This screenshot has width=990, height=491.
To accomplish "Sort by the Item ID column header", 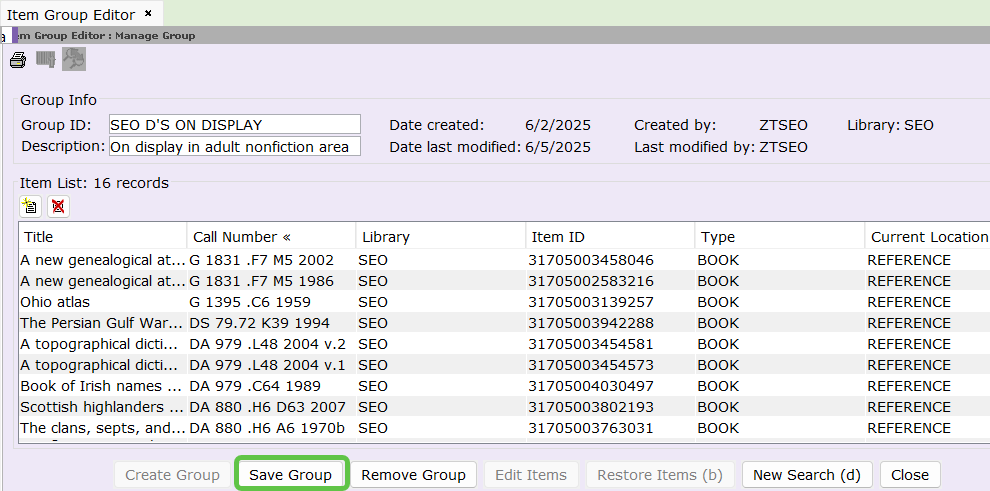I will click(x=610, y=237).
